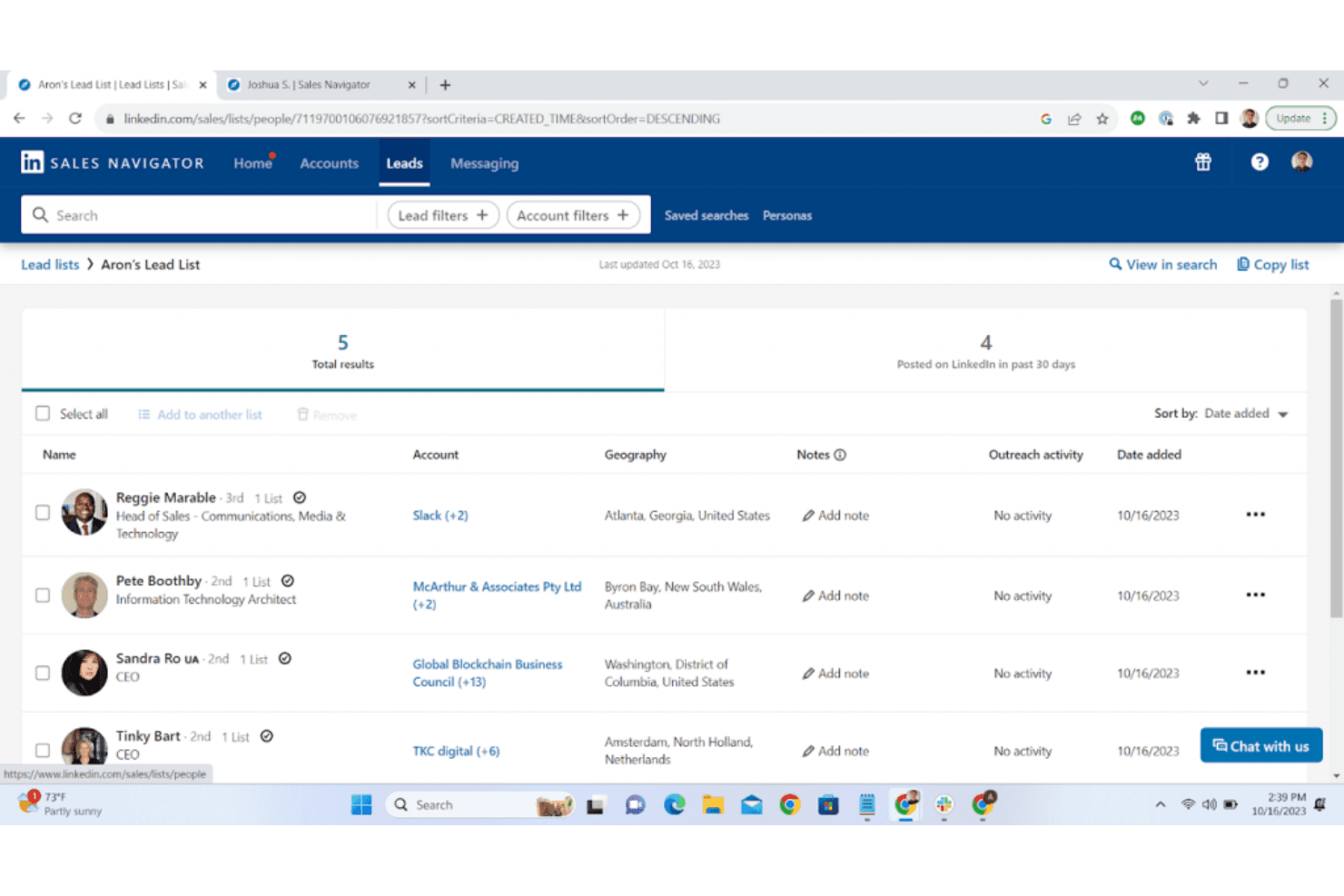The image size is (1344, 896).
Task: Open the Sort by Date added dropdown
Action: (1246, 413)
